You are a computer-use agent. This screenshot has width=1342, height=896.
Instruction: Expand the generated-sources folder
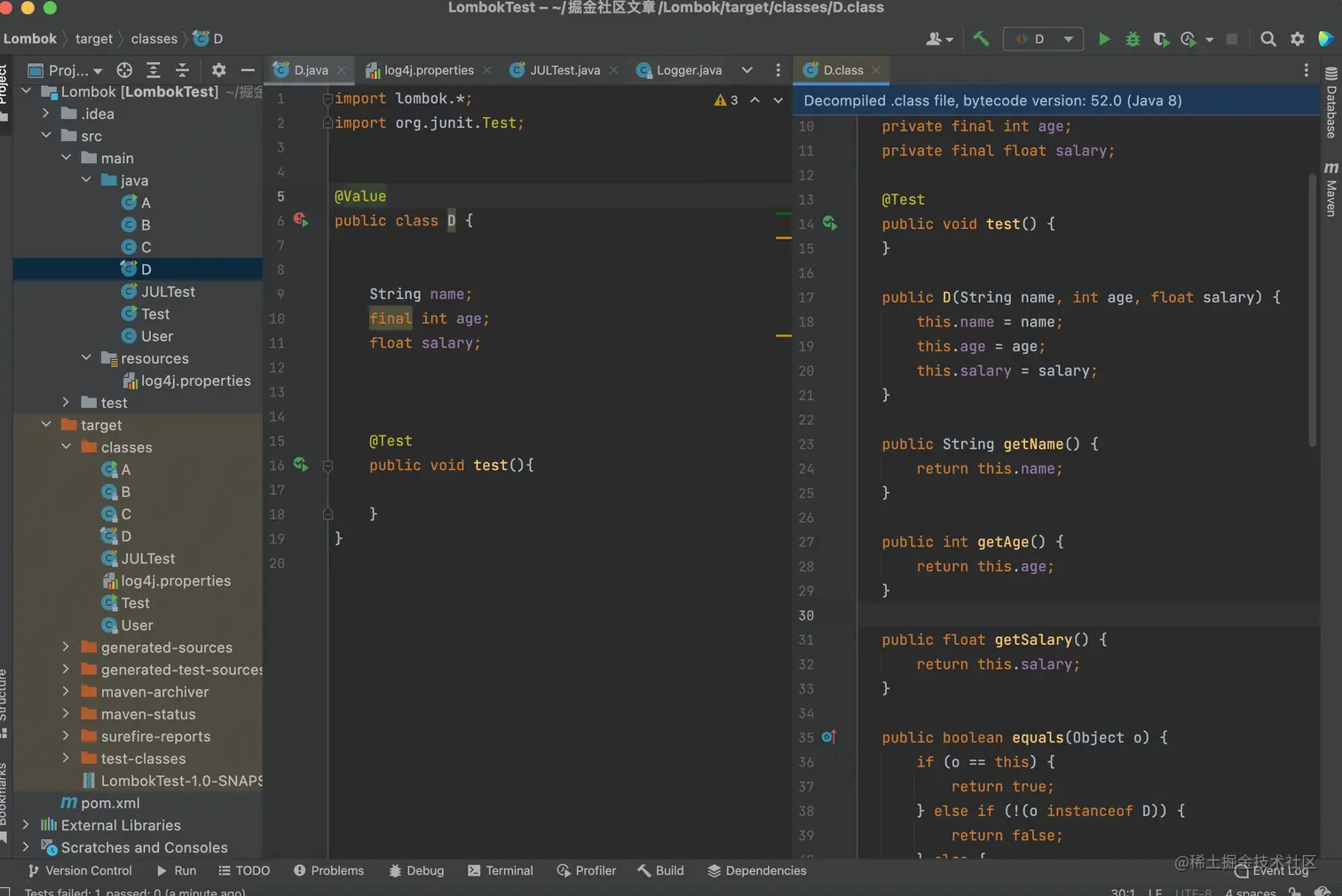[x=66, y=647]
